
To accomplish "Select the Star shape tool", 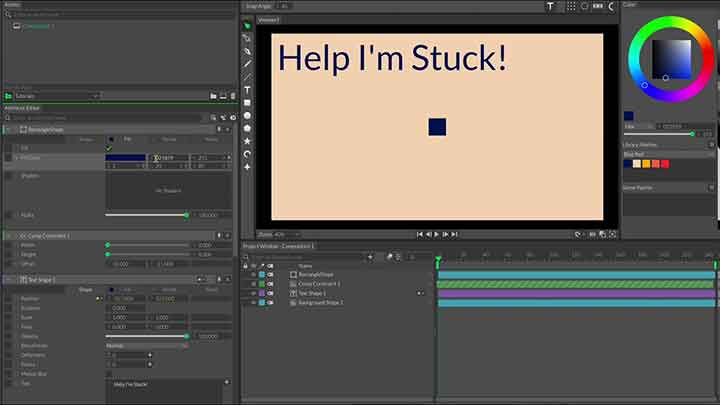I will 247,141.
